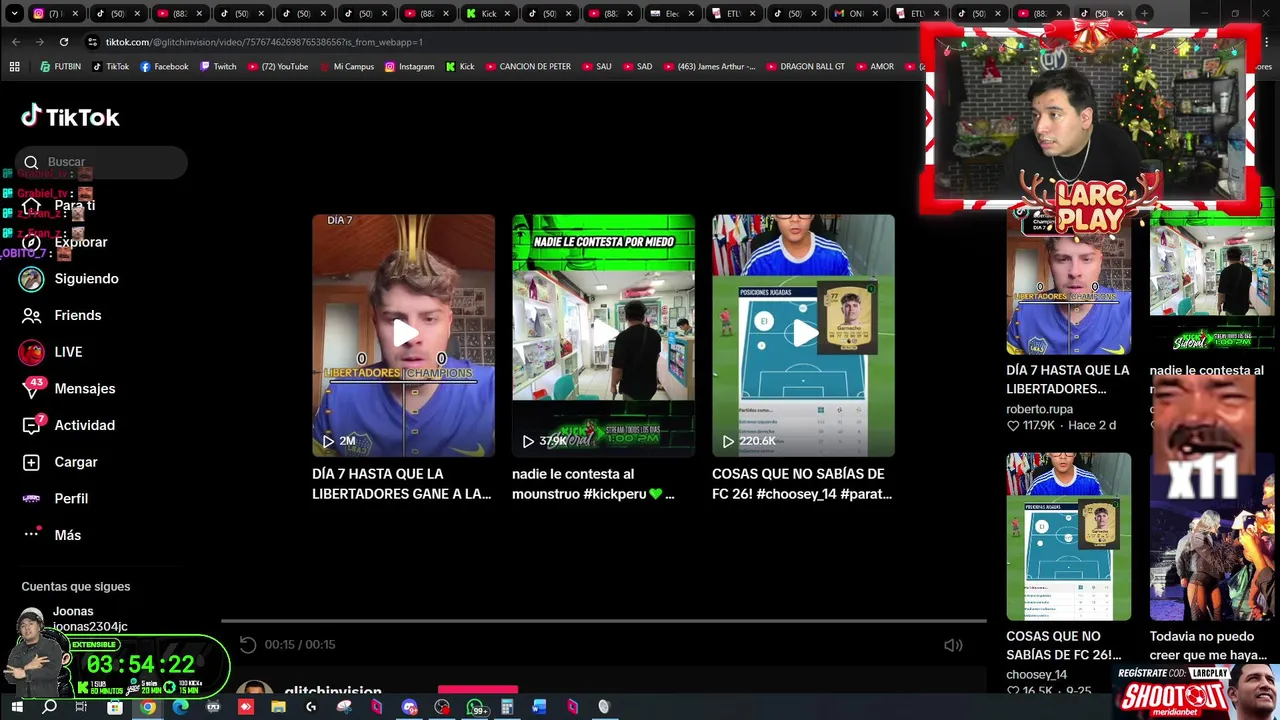The width and height of the screenshot is (1280, 720).
Task: Play the DÍA 7 Libertadores video
Action: point(403,335)
